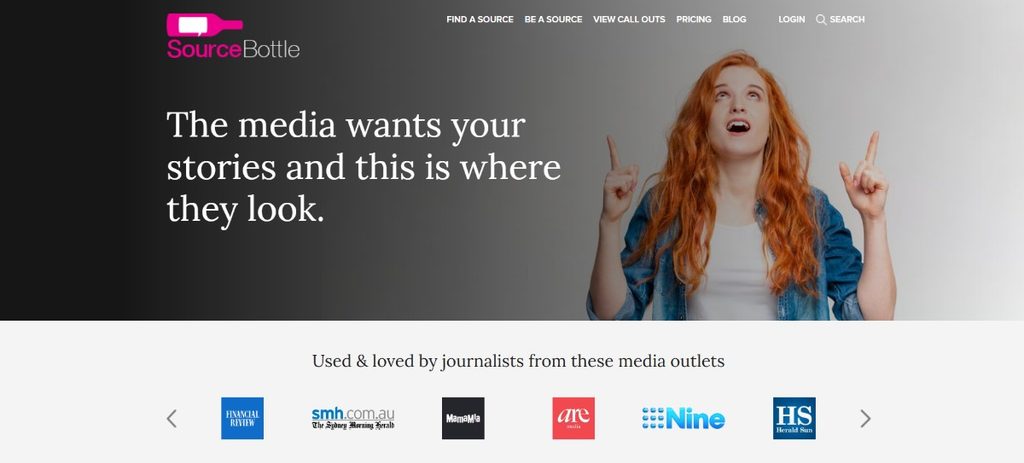Go to Be a Source menu item
The height and width of the screenshot is (463, 1024).
click(x=553, y=20)
